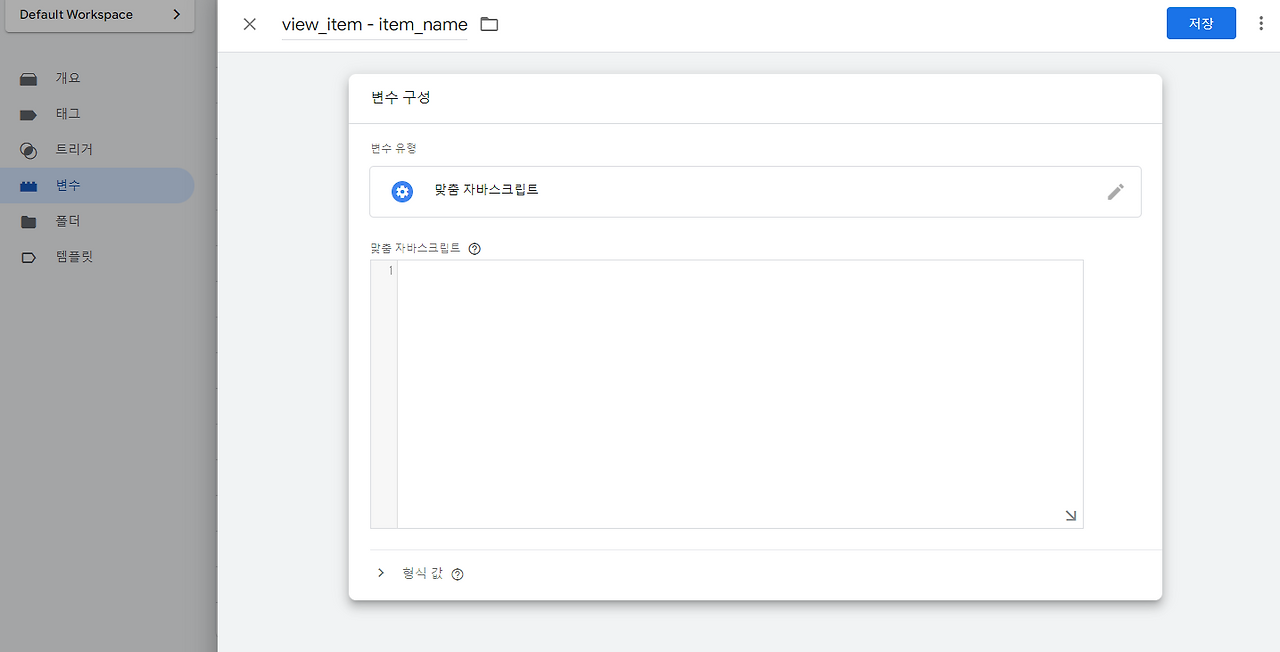Open the 맞춤 자바스크립트 help tooltip
Screen dimensions: 1280x652
pos(474,248)
